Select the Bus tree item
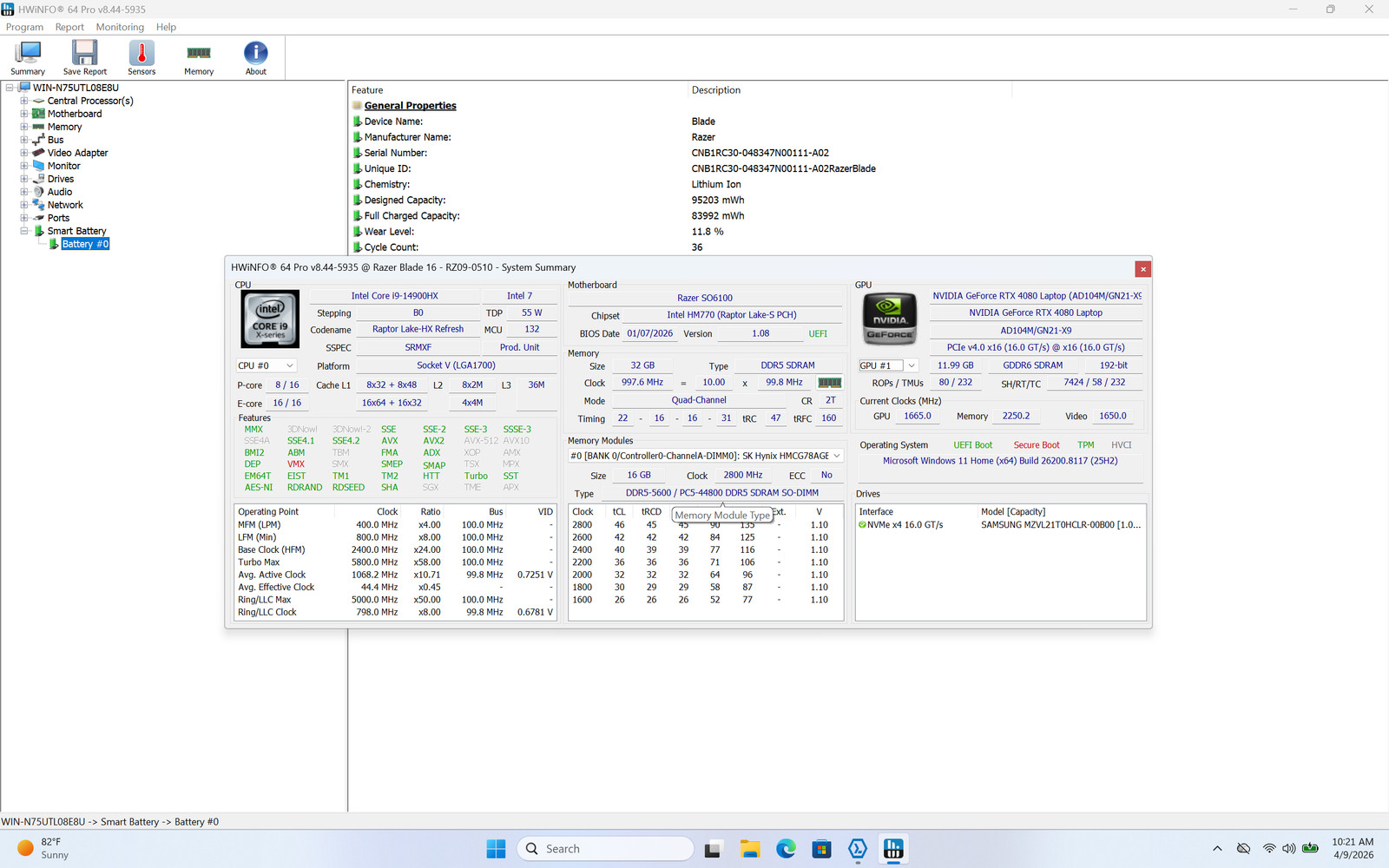Screen dimensions: 1389x868 56,140
